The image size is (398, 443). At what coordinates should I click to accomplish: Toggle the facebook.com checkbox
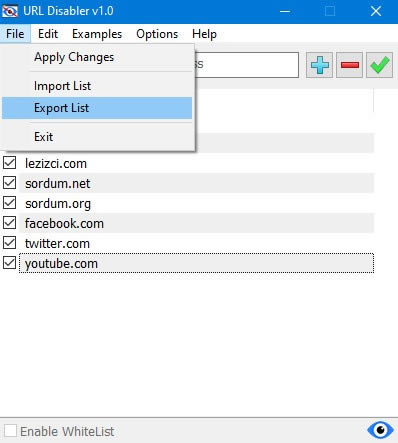[x=10, y=223]
